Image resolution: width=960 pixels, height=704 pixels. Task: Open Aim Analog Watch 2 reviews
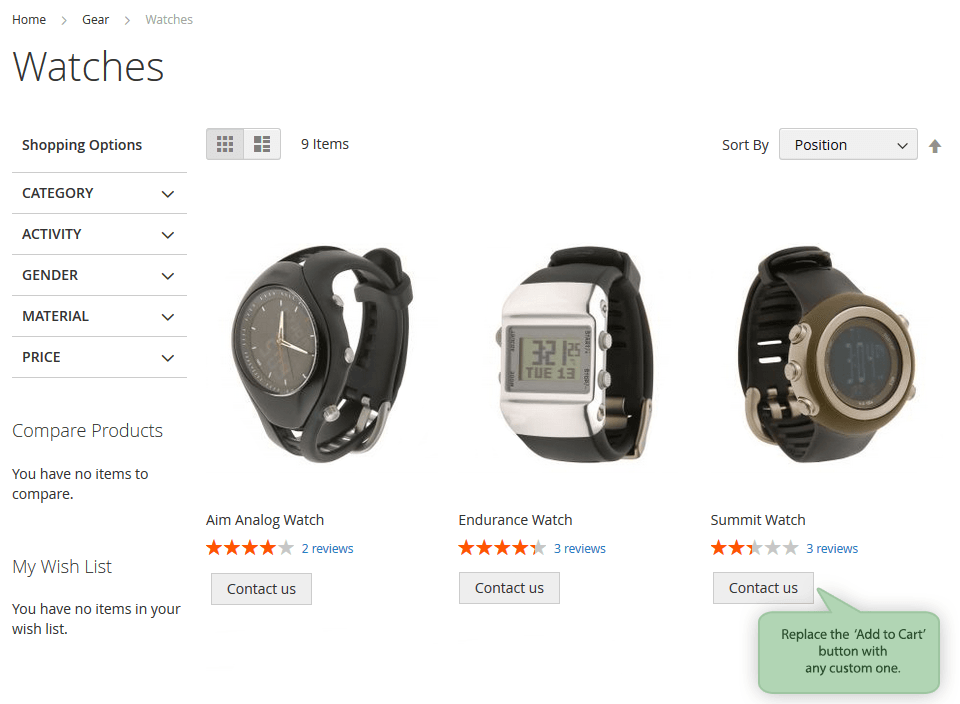(x=328, y=549)
